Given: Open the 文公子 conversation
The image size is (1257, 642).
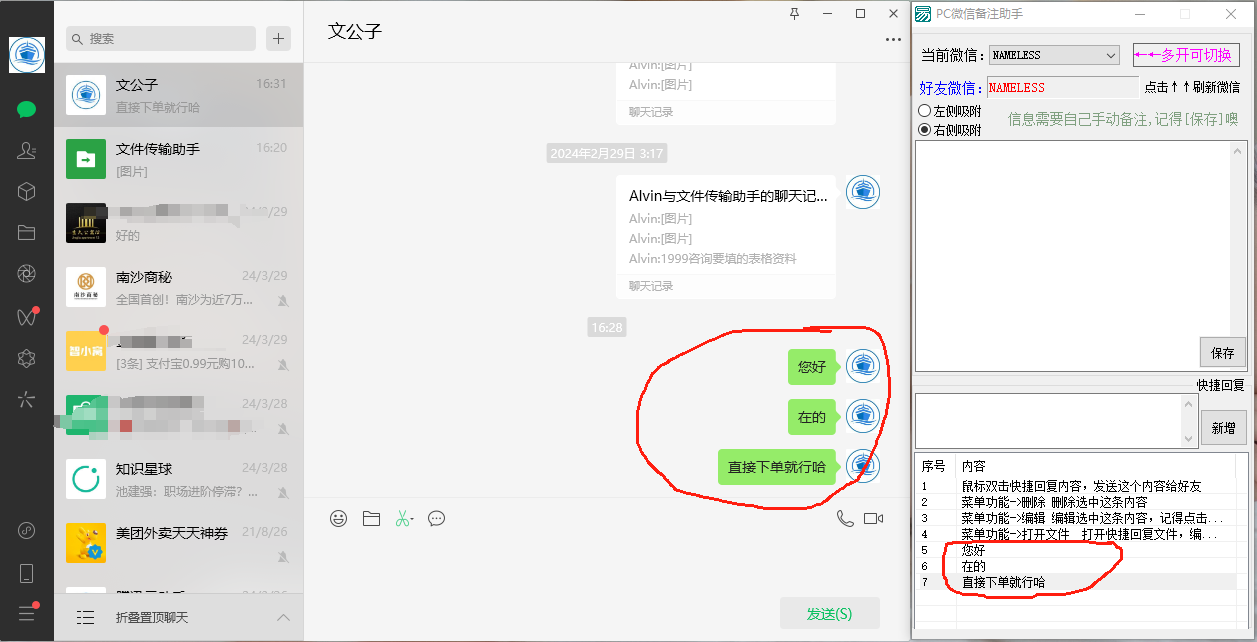Looking at the screenshot, I should 179,95.
